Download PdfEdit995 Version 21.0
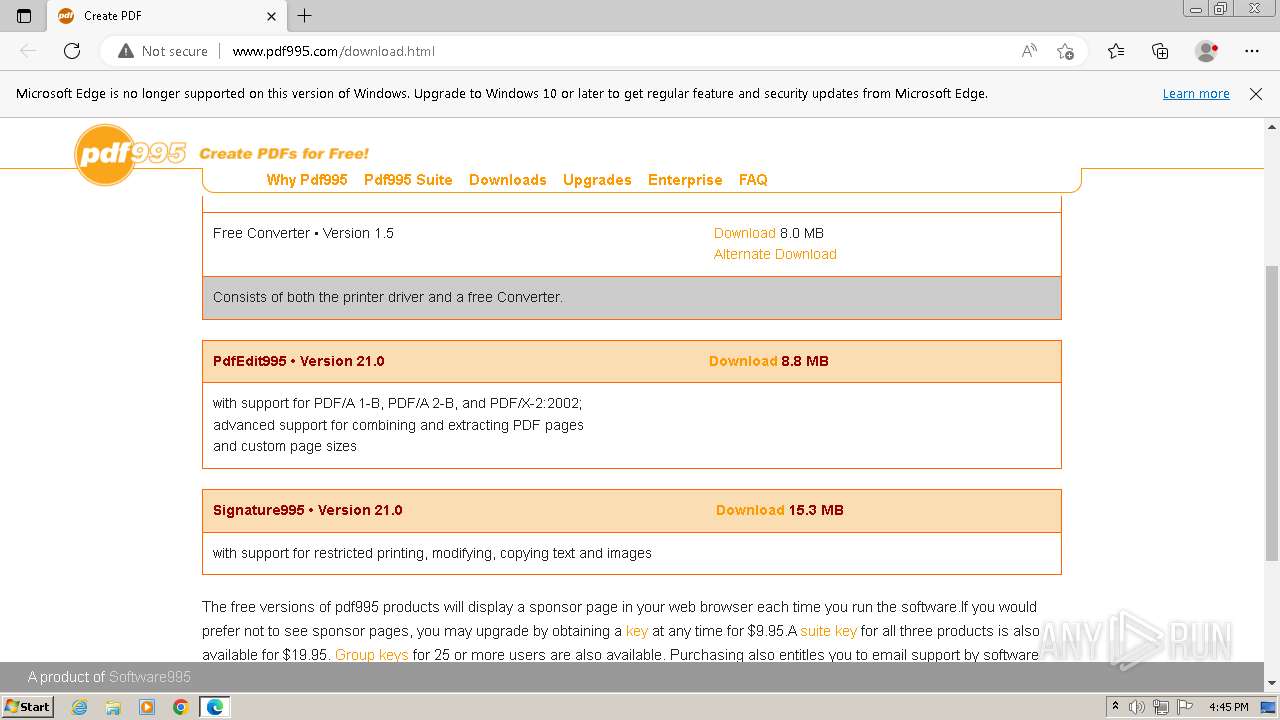This screenshot has height=720, width=1280. pos(743,361)
